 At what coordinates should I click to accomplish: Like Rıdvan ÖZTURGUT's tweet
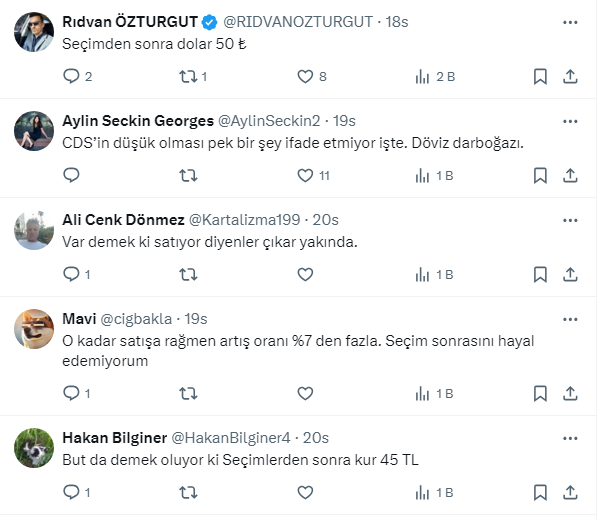point(305,76)
